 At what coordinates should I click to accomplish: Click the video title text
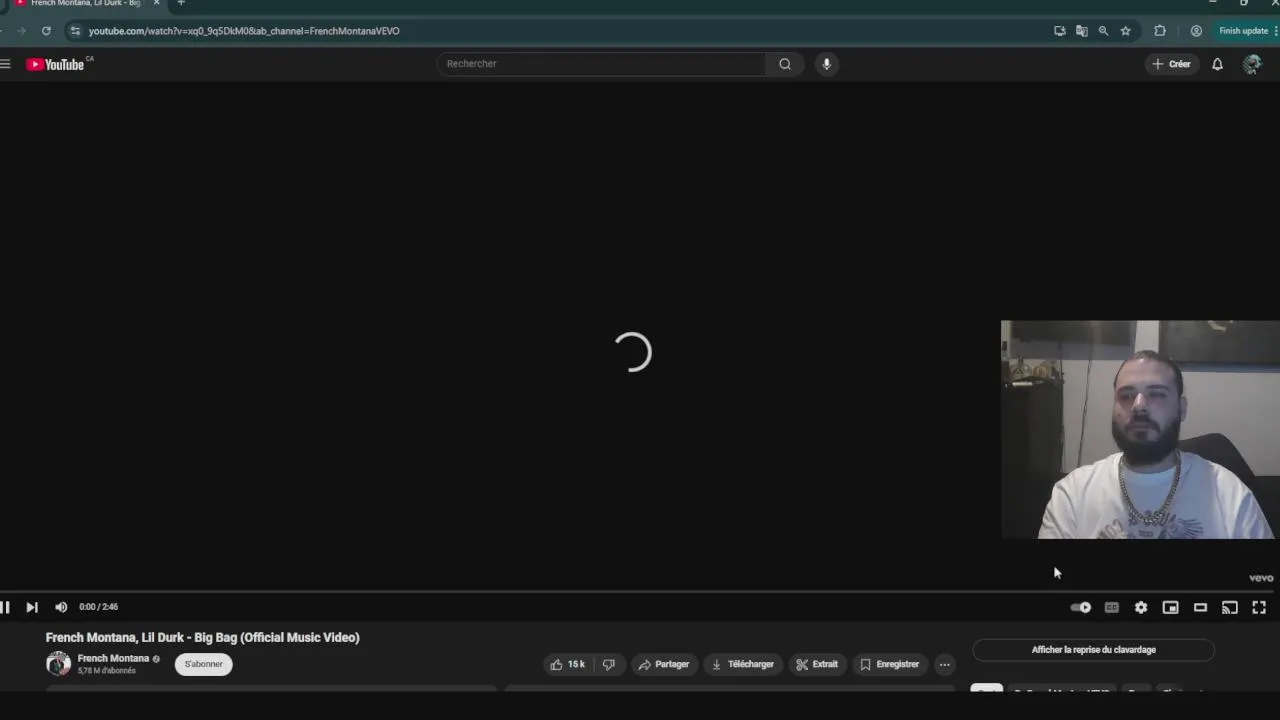tap(202, 637)
